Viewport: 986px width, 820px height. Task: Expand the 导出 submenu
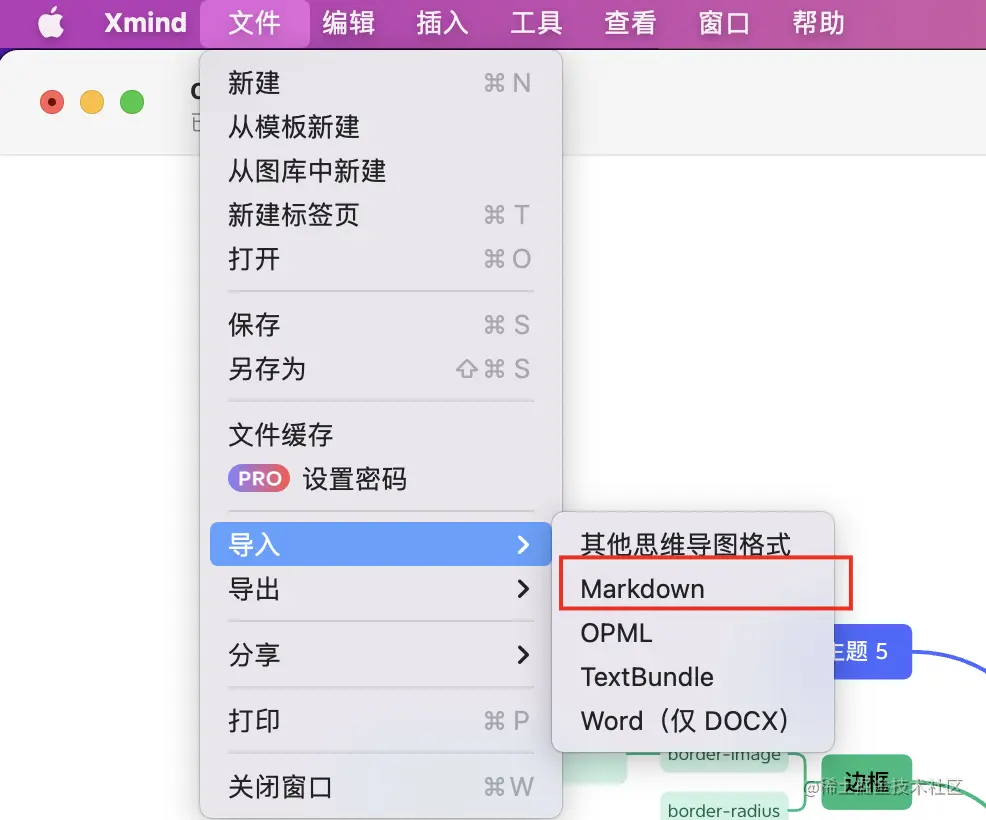click(x=380, y=589)
